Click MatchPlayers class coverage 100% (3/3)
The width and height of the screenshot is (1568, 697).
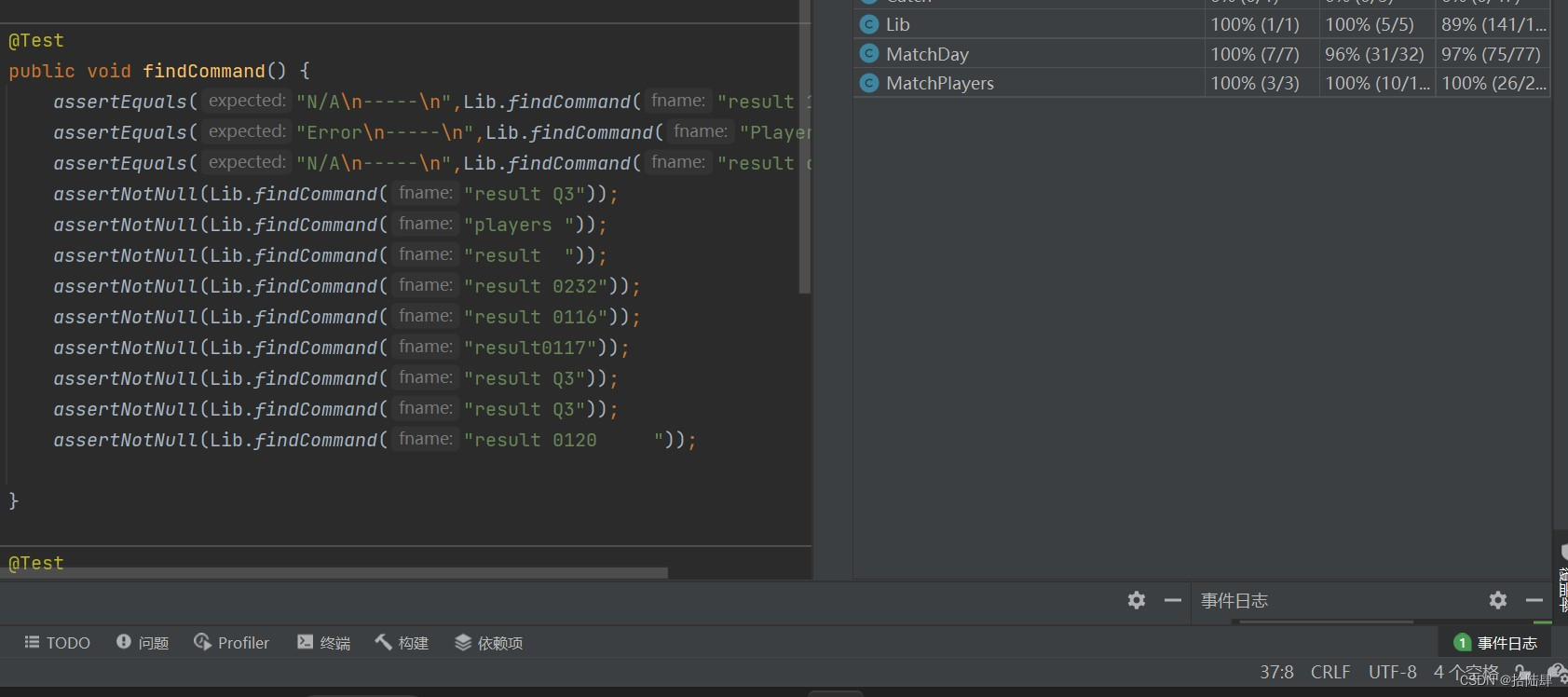[x=1254, y=83]
